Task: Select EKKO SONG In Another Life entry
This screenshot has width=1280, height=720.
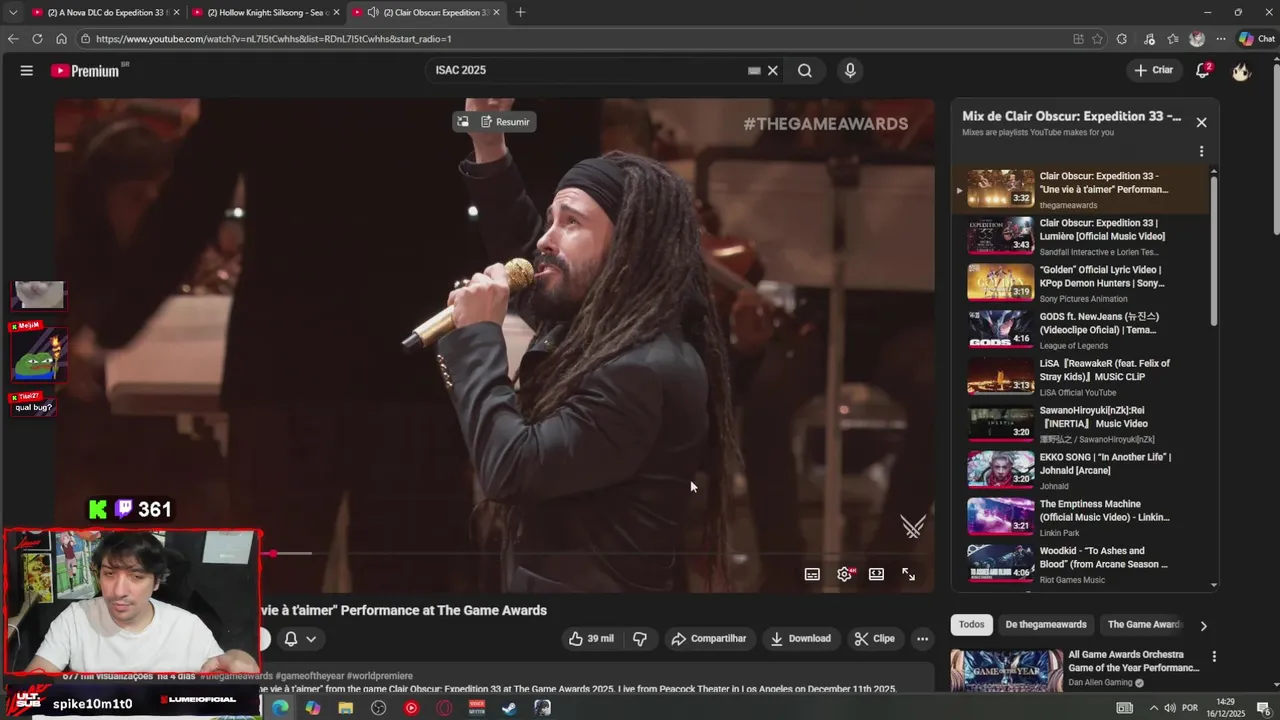Action: click(x=1081, y=470)
